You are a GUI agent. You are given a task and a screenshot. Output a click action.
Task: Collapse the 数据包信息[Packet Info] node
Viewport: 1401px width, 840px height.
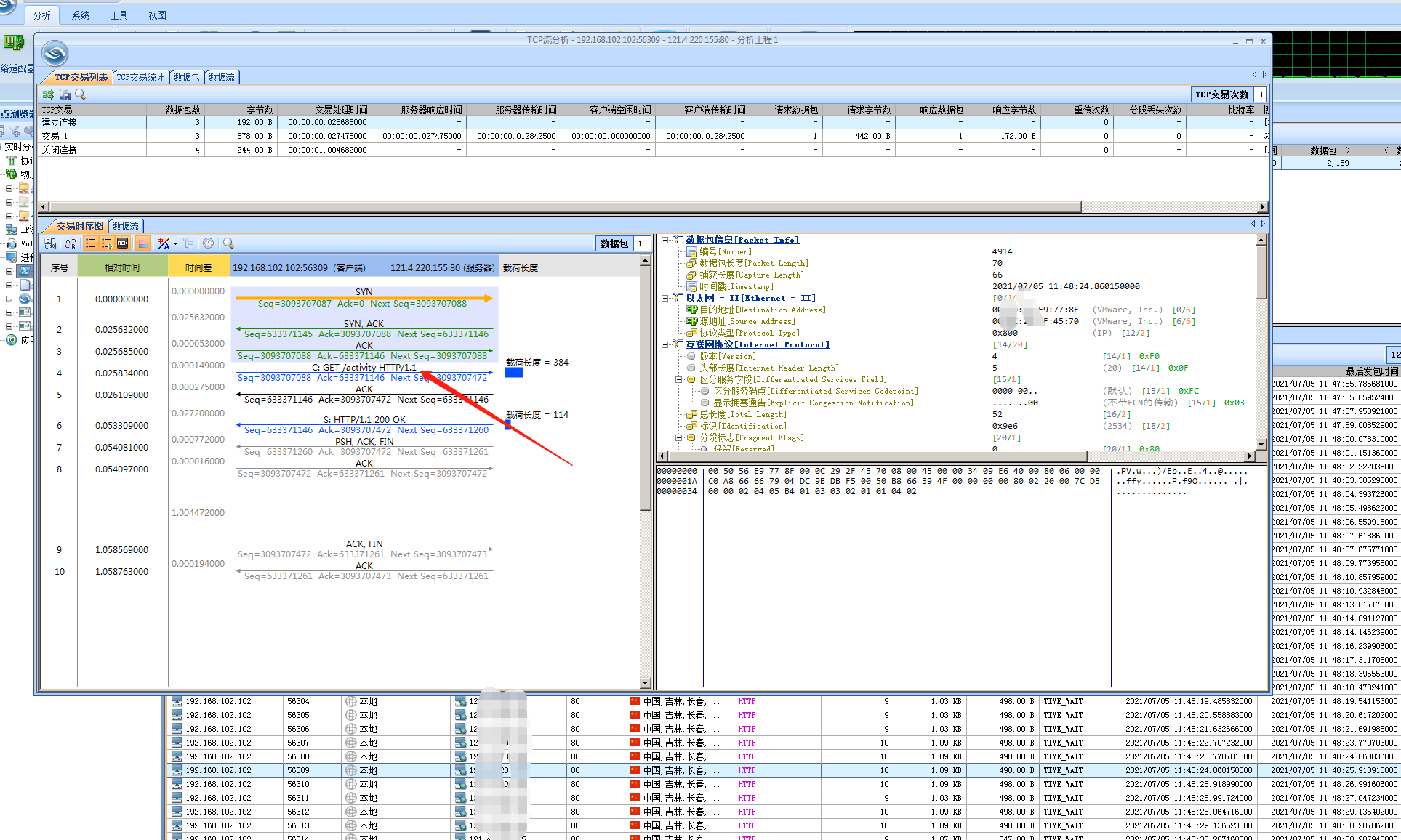click(665, 240)
